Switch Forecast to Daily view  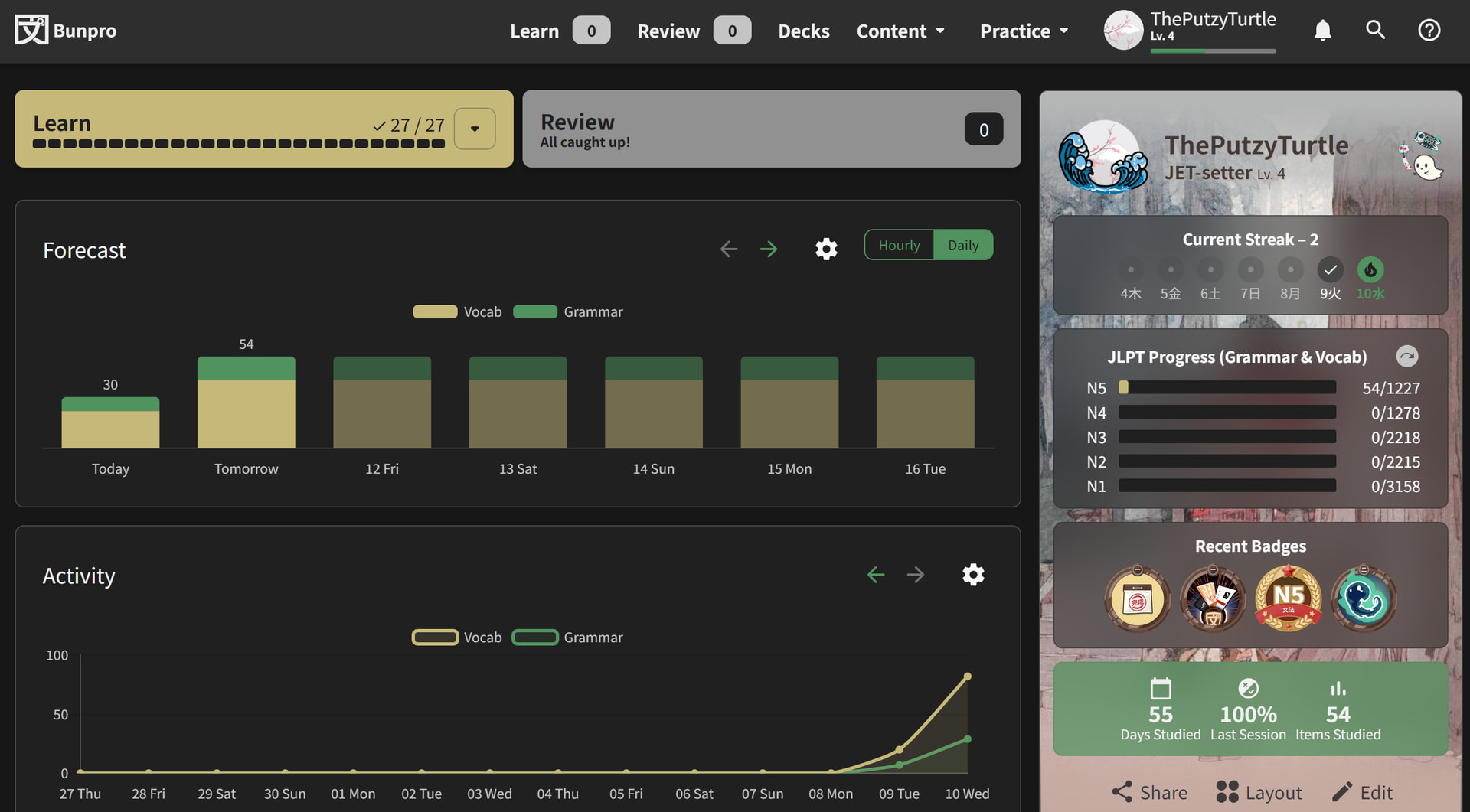point(963,245)
